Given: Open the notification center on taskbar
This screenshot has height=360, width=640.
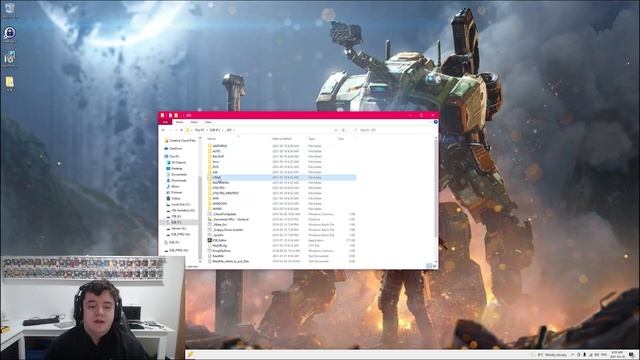Looking at the screenshot, I should point(631,354).
